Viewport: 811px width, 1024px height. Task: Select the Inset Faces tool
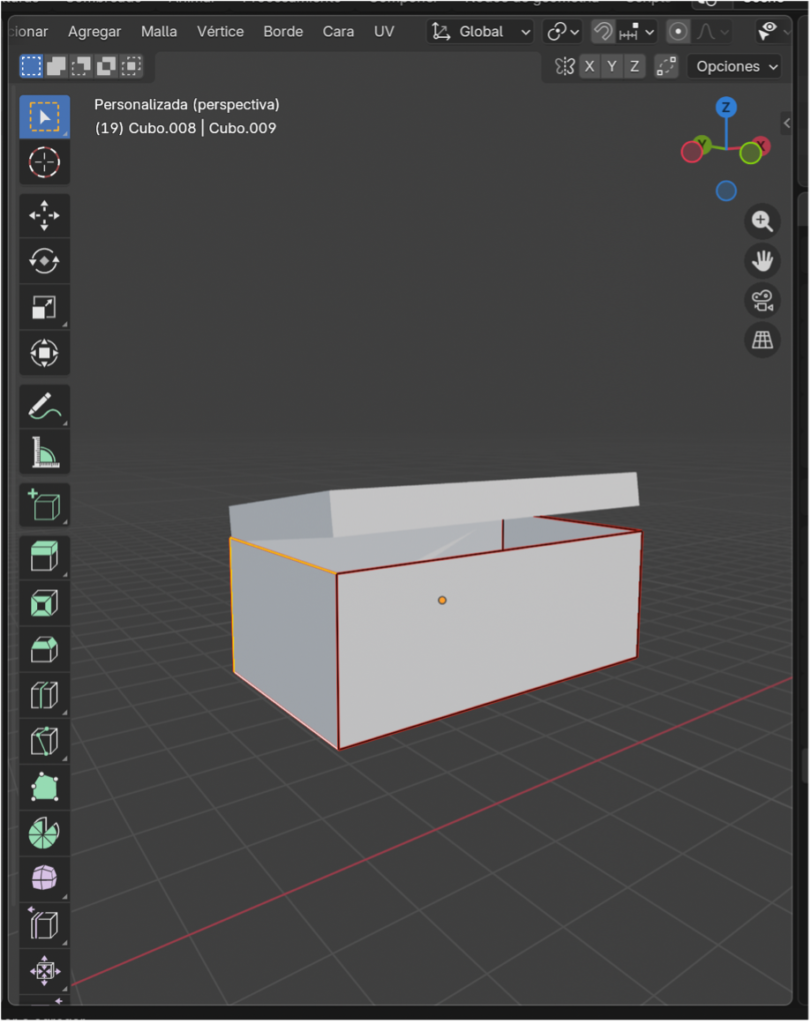(44, 603)
